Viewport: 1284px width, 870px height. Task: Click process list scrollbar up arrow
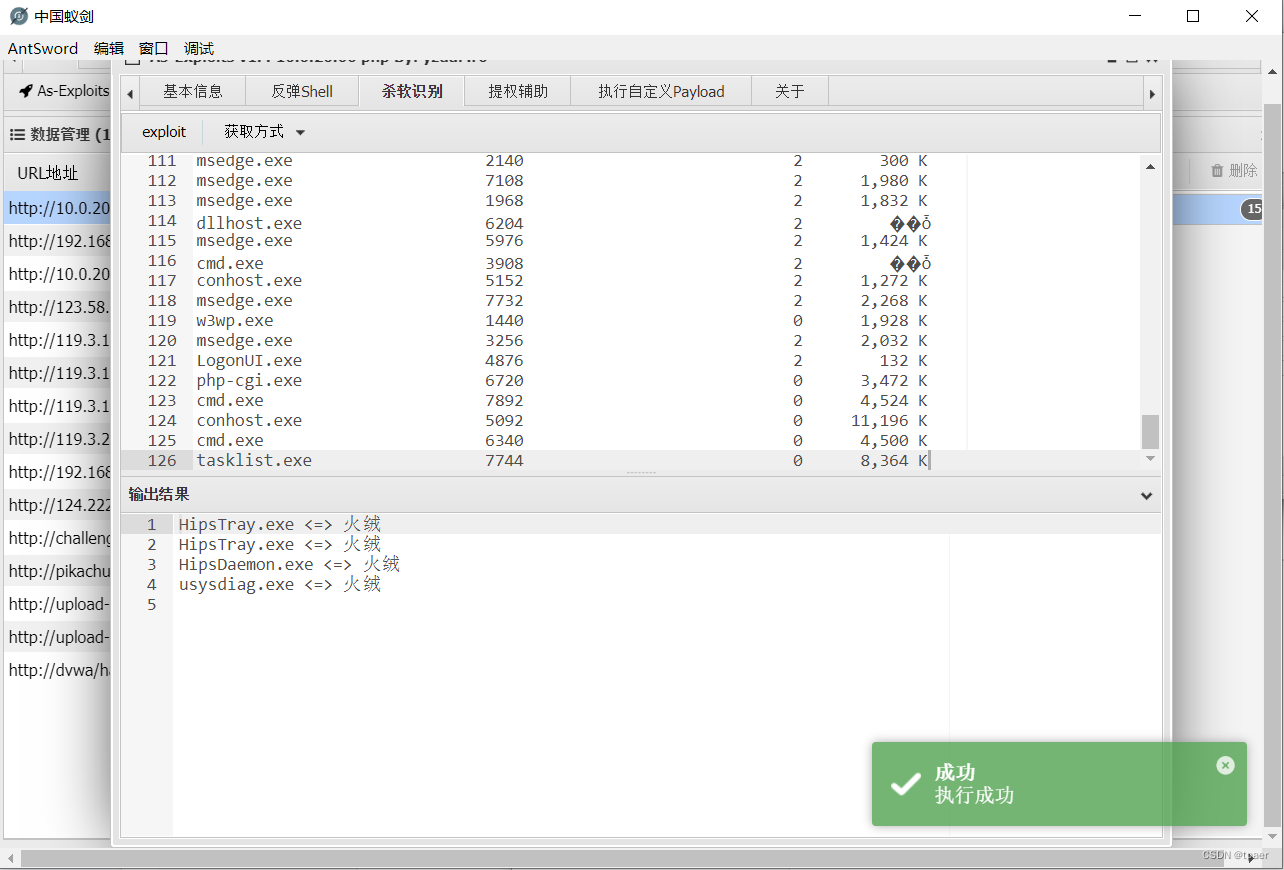point(1151,167)
